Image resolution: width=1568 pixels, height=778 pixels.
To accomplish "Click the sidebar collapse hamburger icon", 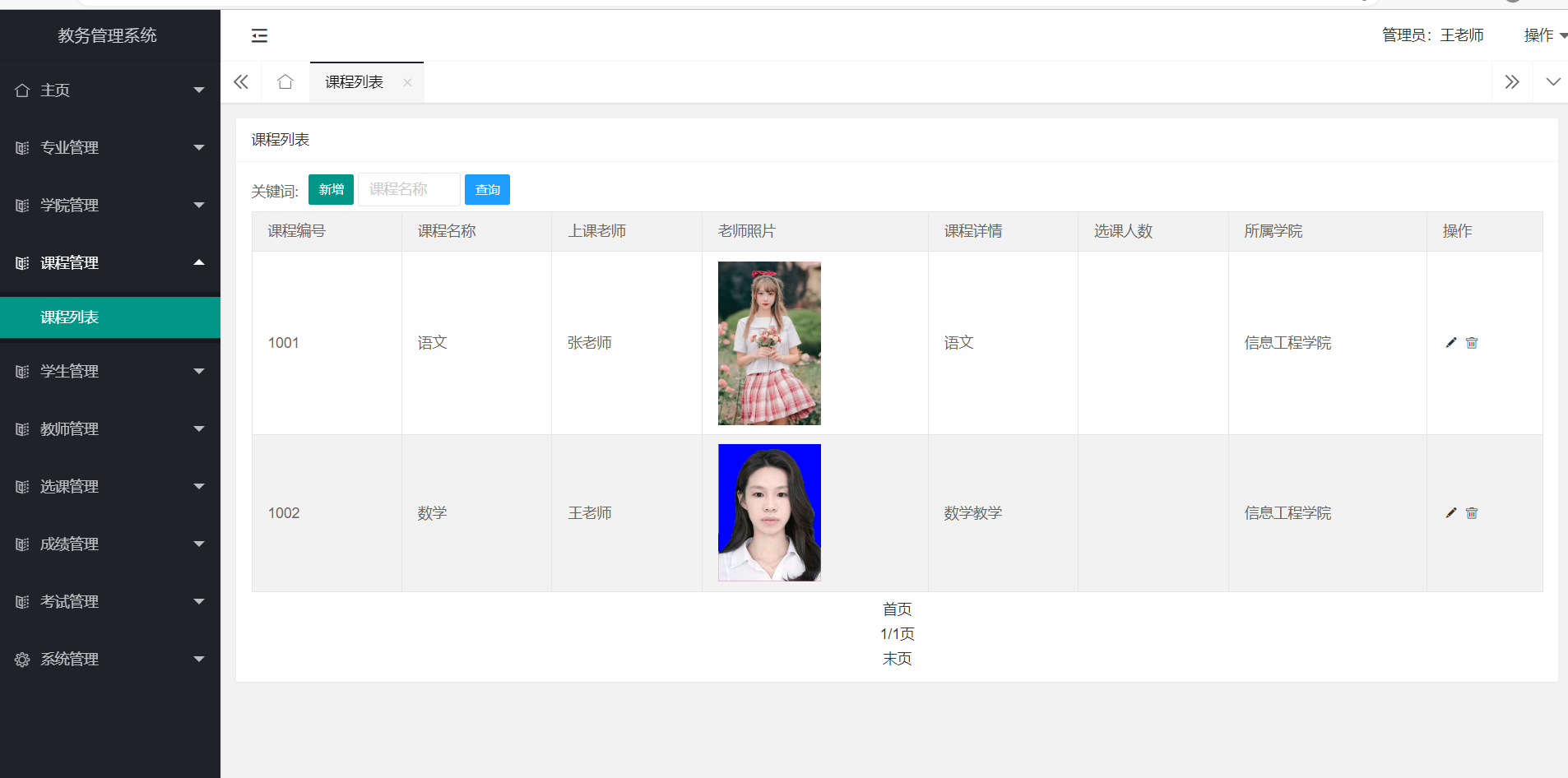I will [x=259, y=35].
